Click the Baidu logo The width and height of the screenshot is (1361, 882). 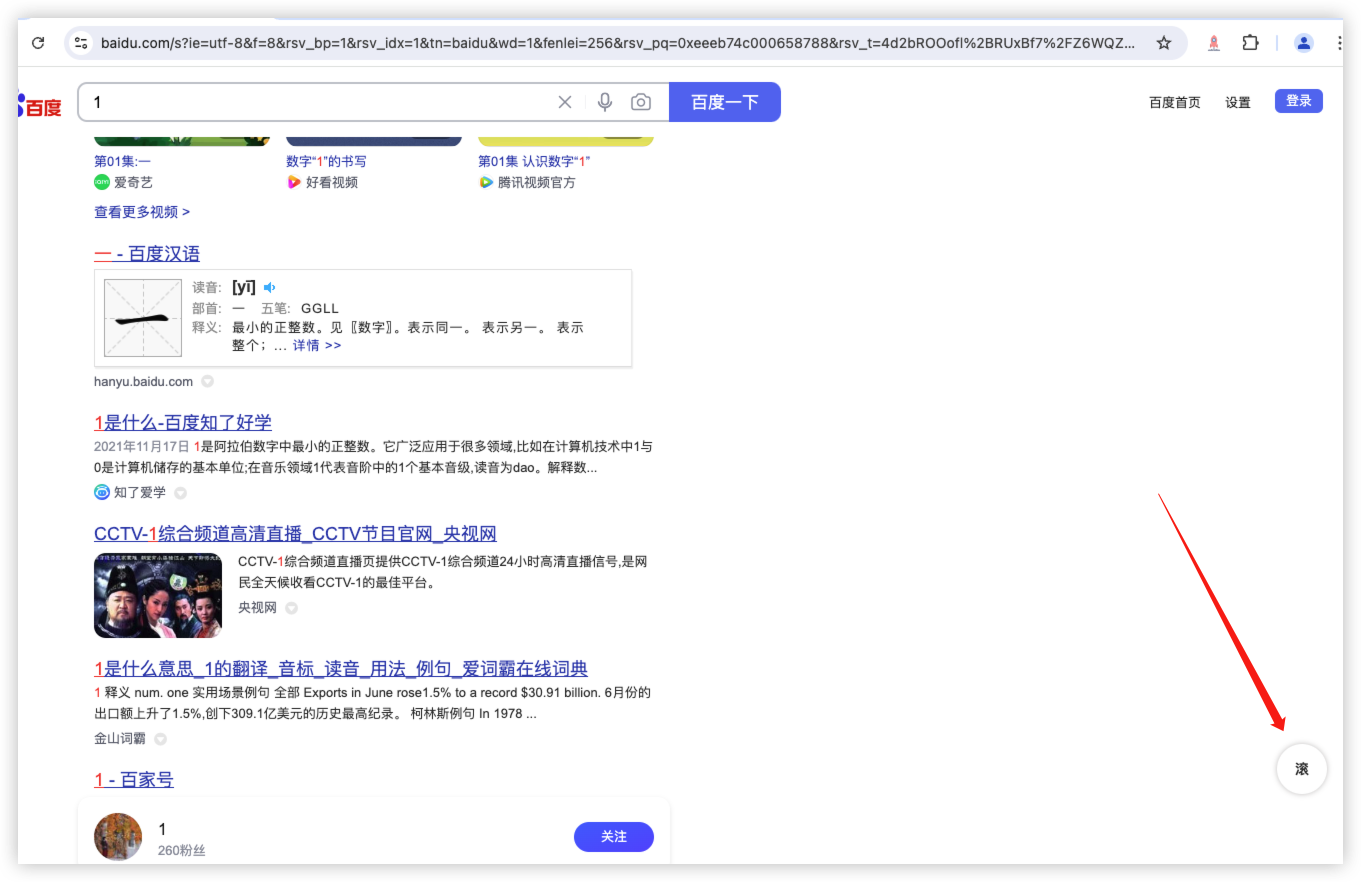click(x=40, y=105)
